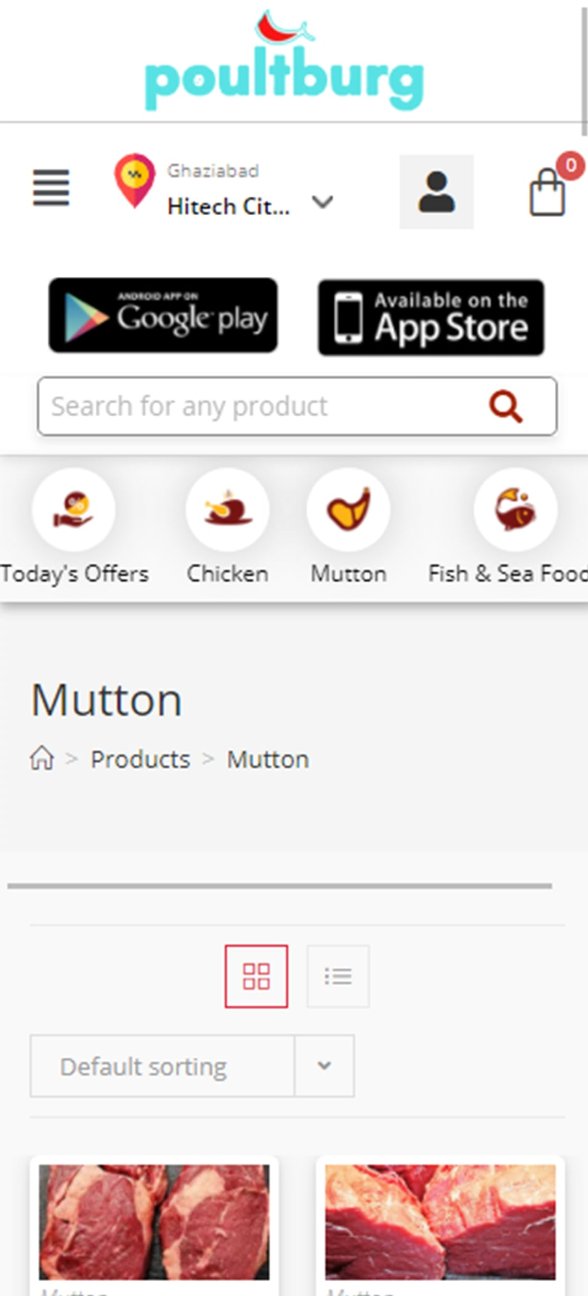The width and height of the screenshot is (588, 1296).
Task: Open the Mutton category tab
Action: click(348, 528)
